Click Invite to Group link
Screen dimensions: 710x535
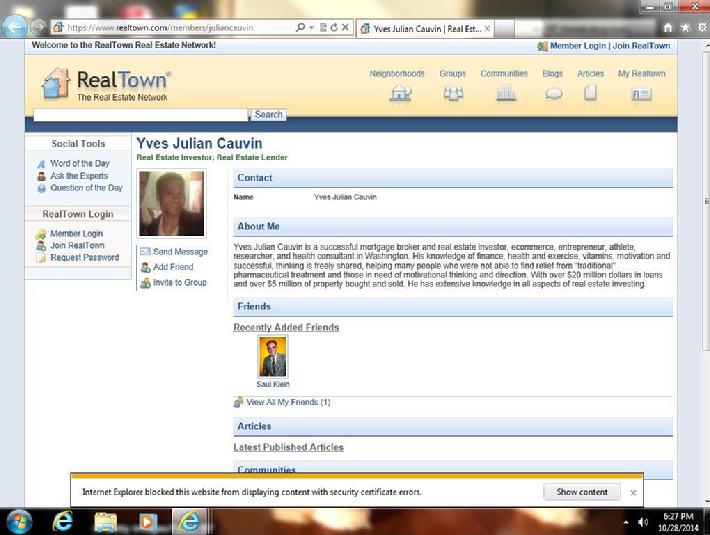tap(180, 282)
